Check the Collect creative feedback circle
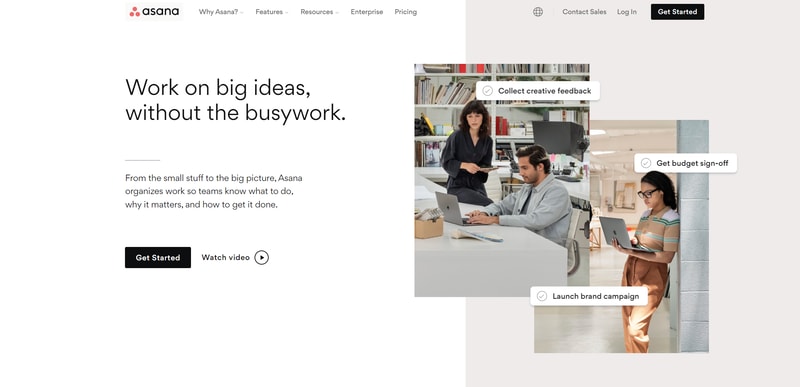 [488, 91]
